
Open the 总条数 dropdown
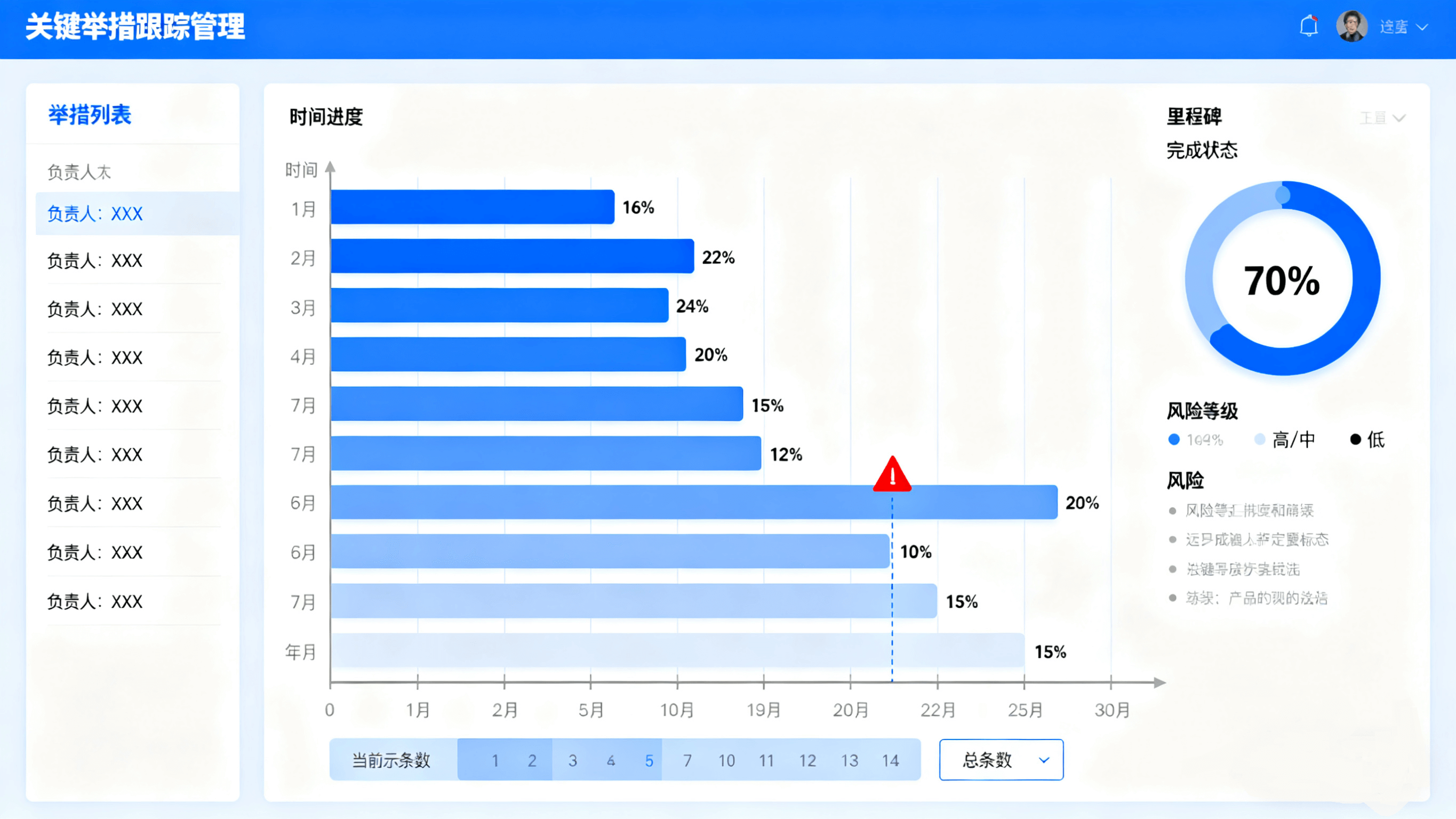click(1001, 760)
